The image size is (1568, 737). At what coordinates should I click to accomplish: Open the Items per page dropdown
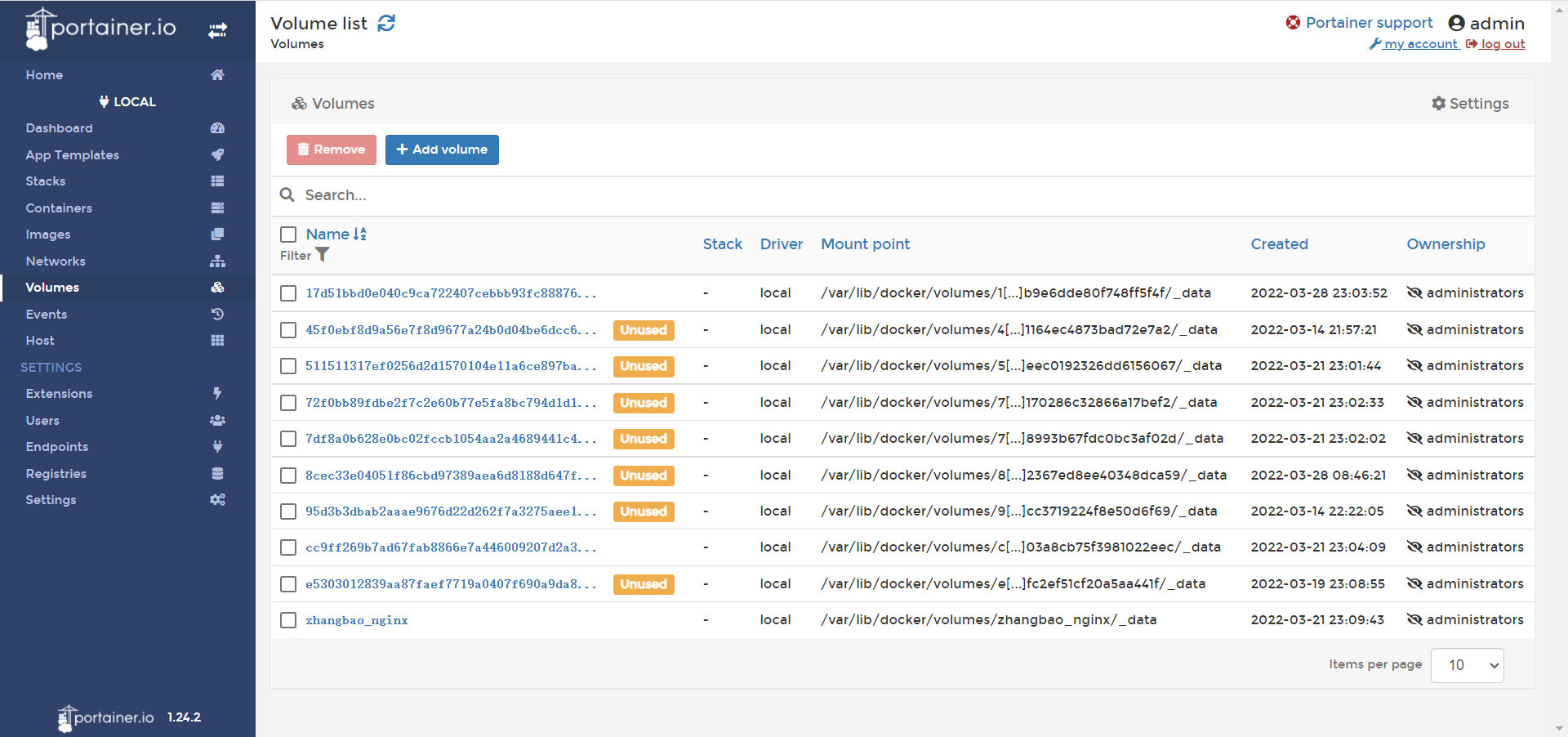coord(1468,665)
